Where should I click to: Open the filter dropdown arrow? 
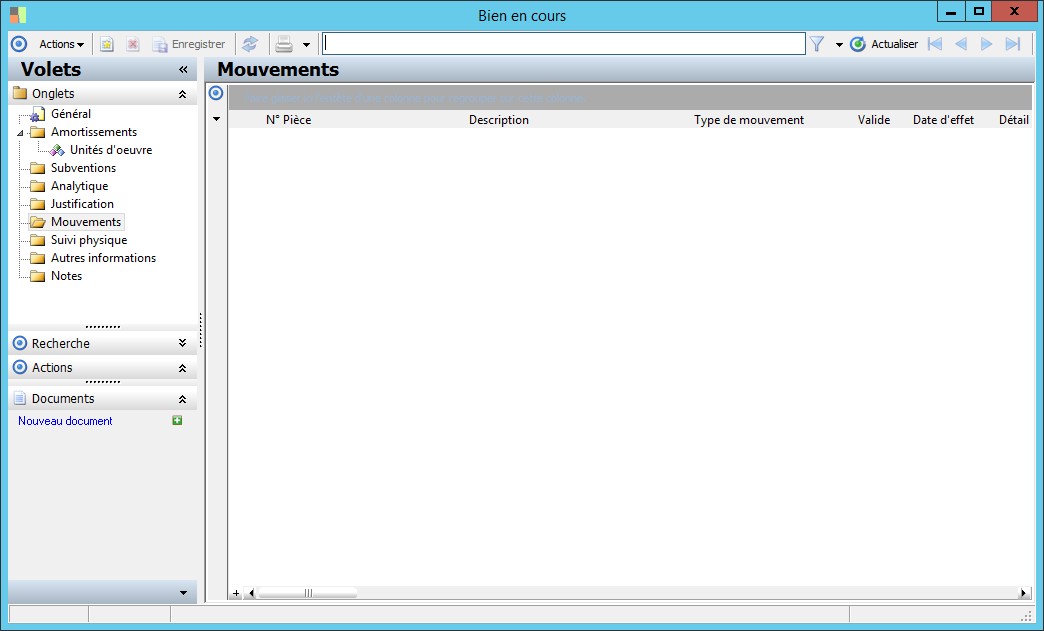point(839,45)
